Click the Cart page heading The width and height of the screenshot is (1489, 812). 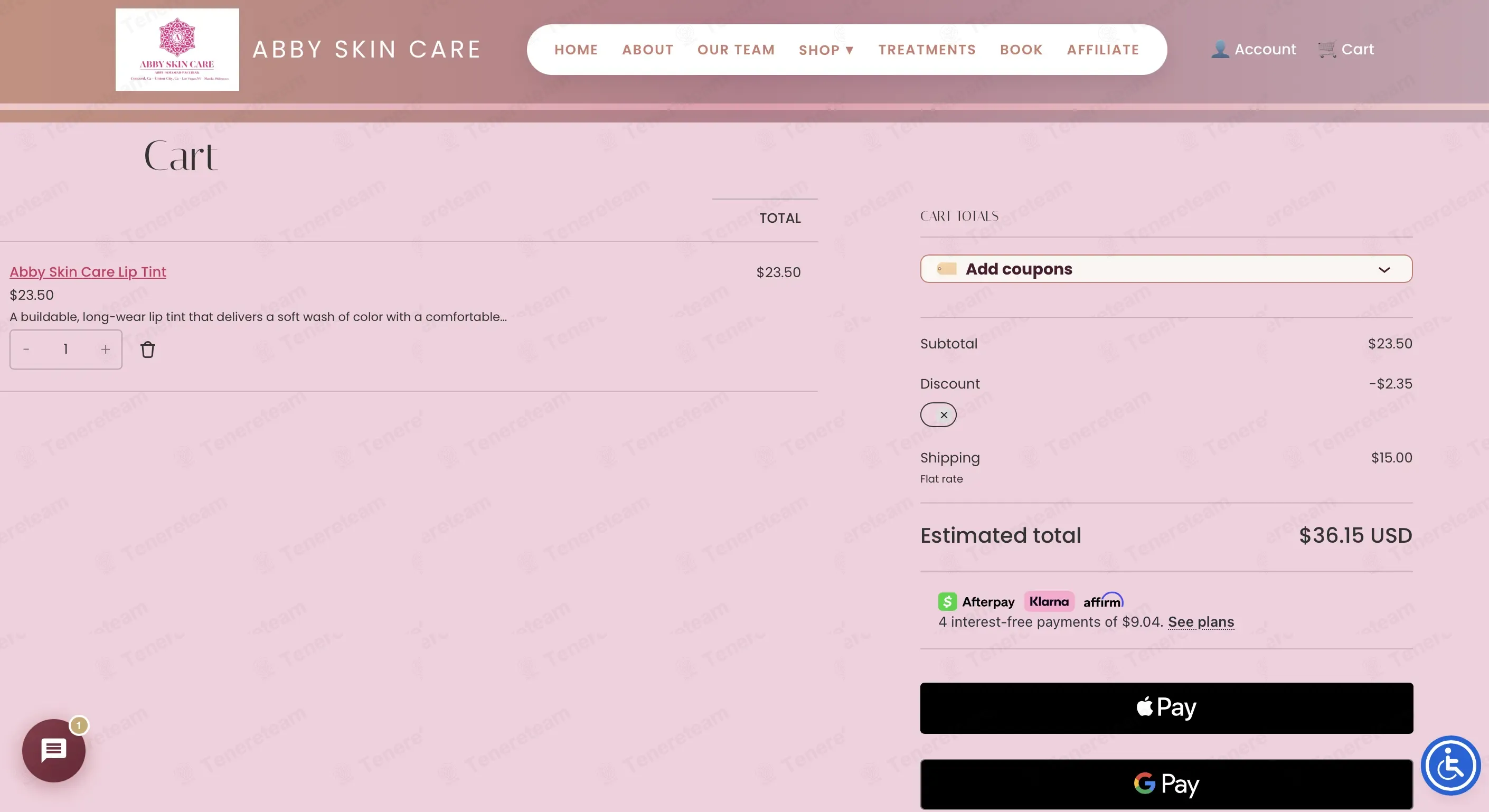pyautogui.click(x=181, y=156)
